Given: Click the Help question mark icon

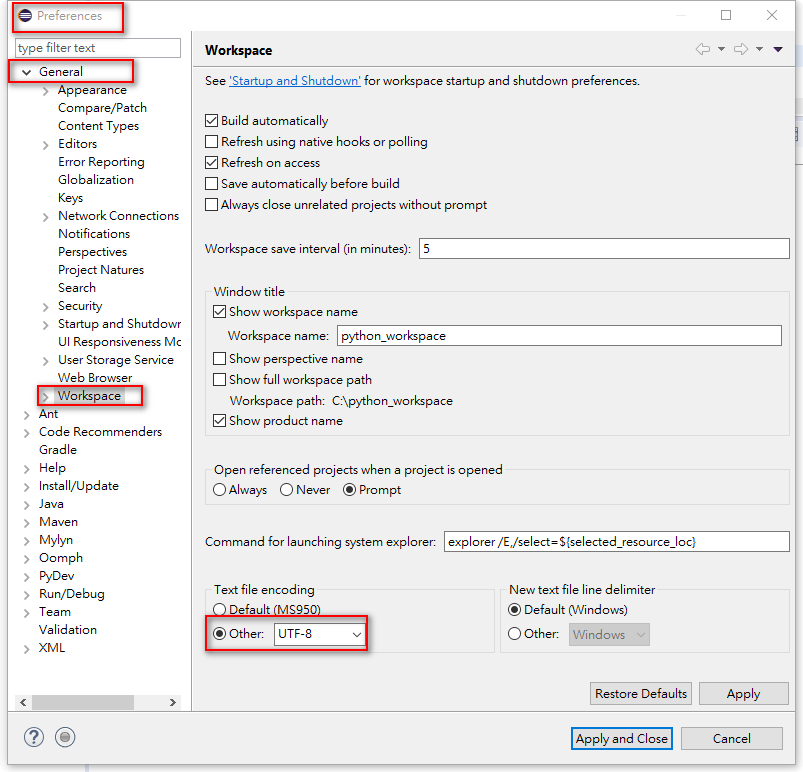Looking at the screenshot, I should [34, 737].
